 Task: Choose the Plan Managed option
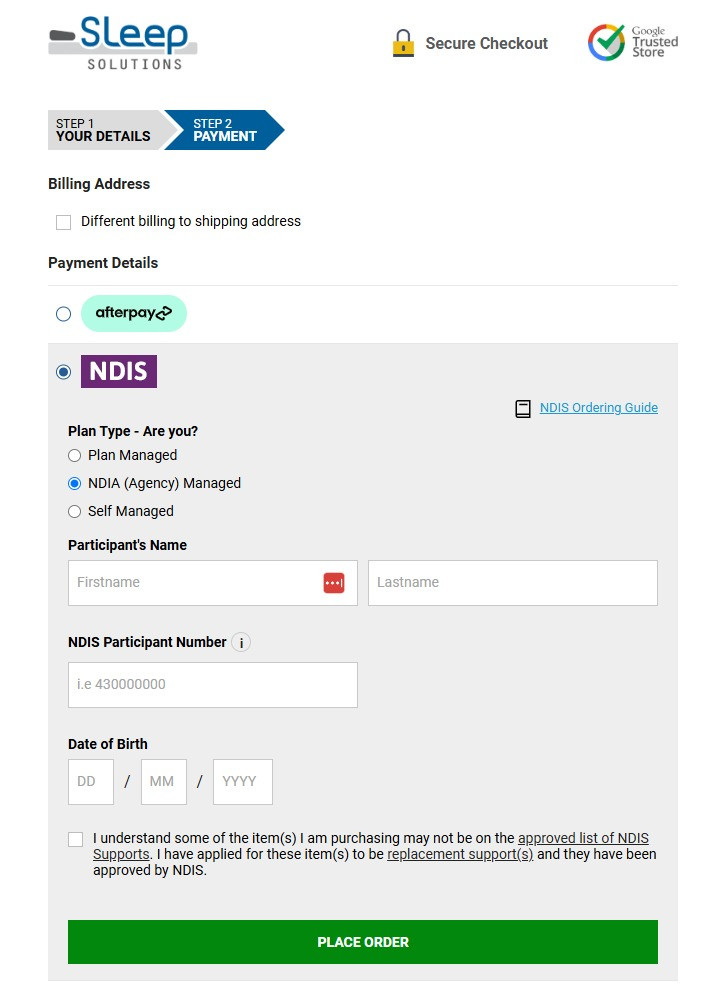tap(75, 456)
